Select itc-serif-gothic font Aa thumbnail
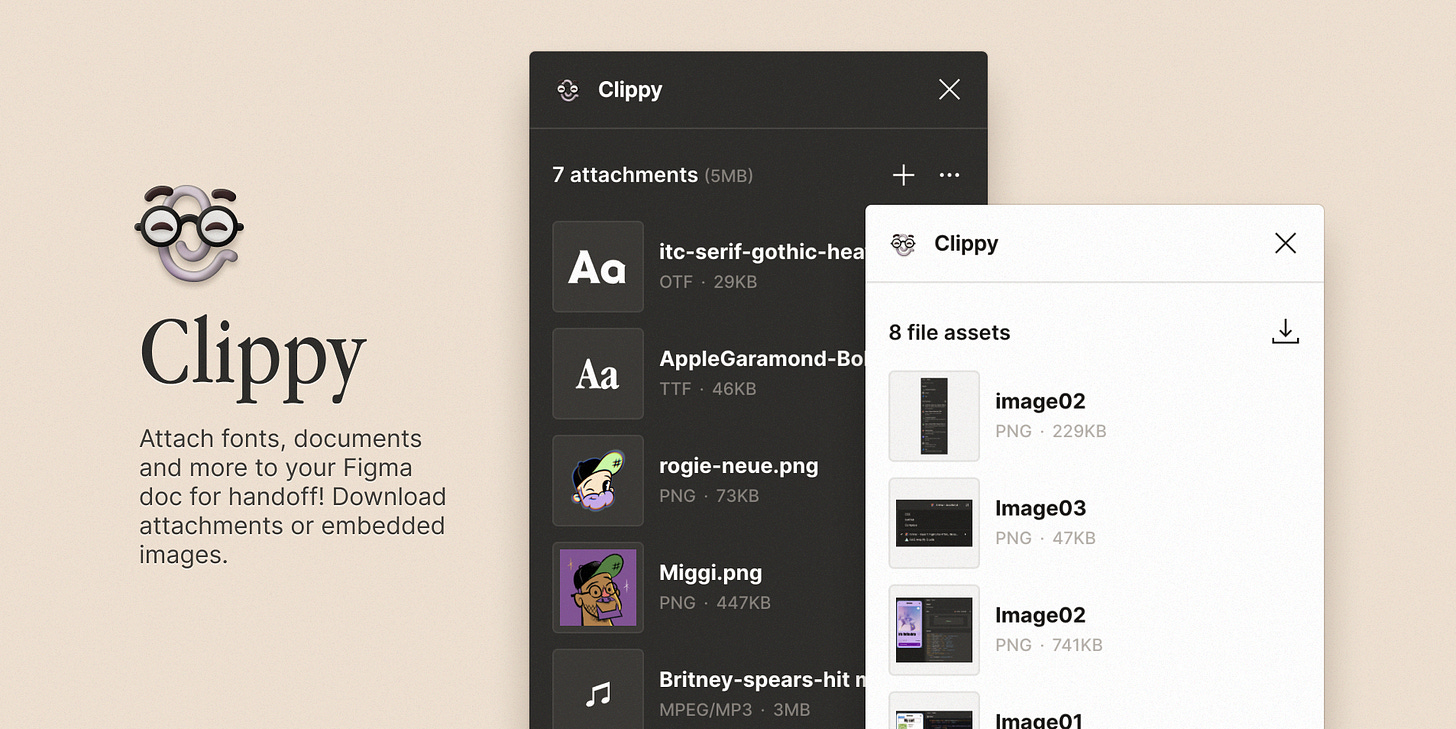The image size is (1456, 729). pyautogui.click(x=598, y=267)
